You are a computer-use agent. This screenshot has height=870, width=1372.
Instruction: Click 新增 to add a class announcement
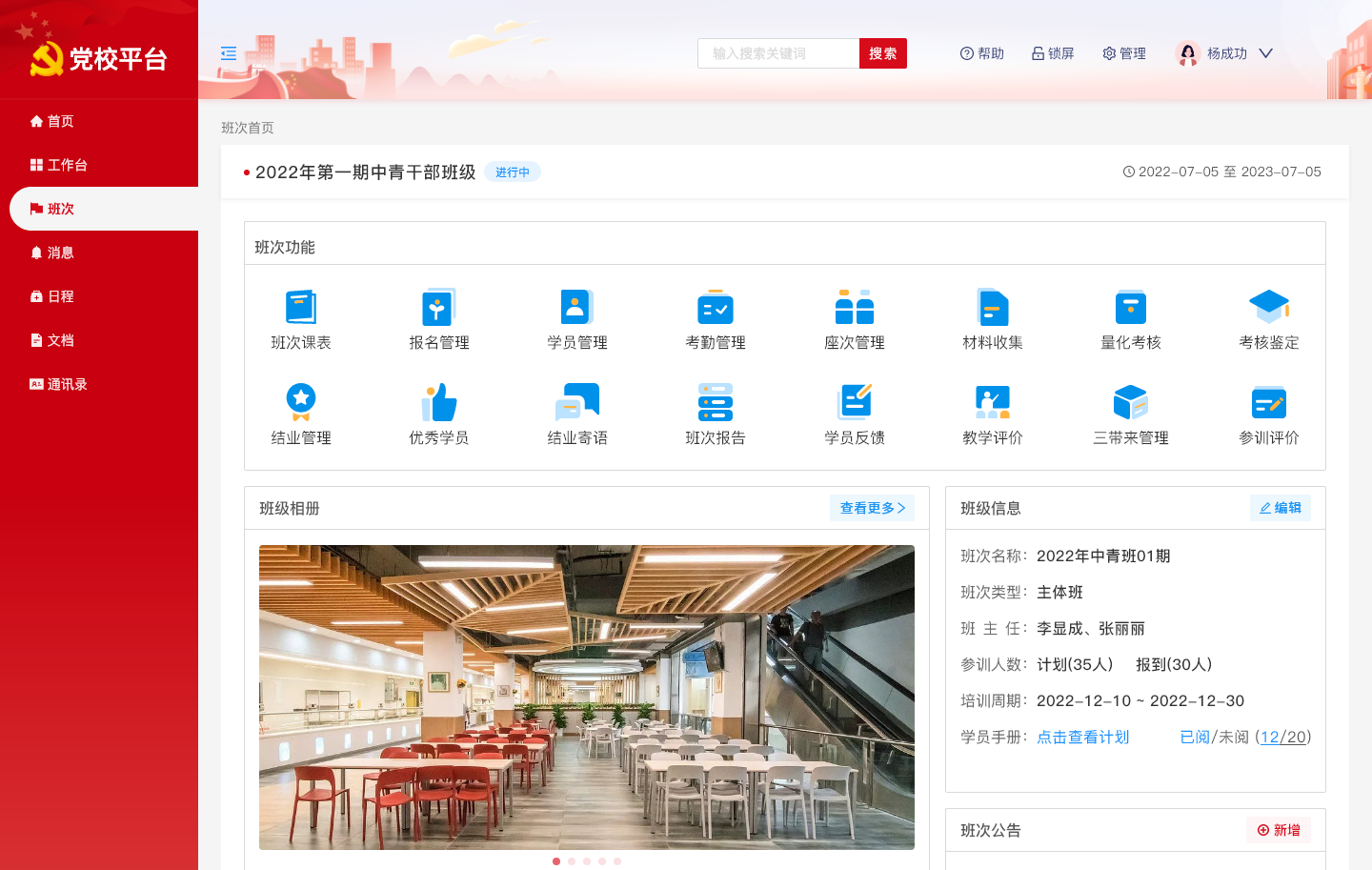click(1279, 830)
